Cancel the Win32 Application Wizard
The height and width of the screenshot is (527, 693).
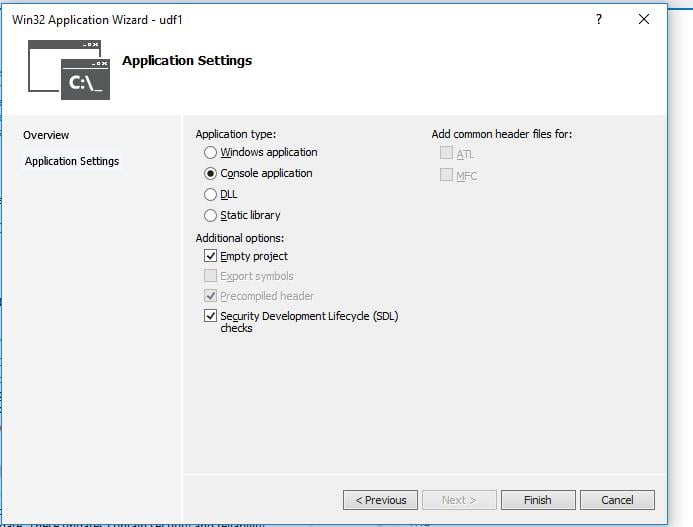[617, 500]
